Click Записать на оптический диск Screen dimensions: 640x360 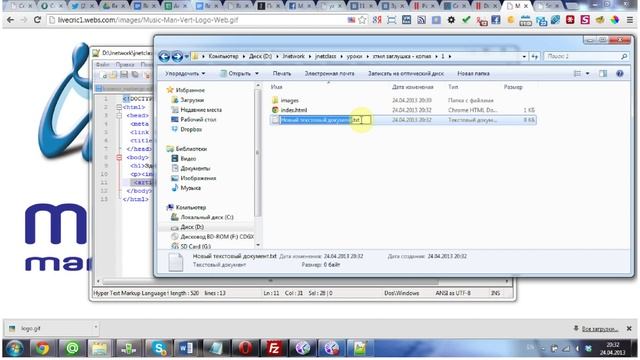click(x=406, y=73)
